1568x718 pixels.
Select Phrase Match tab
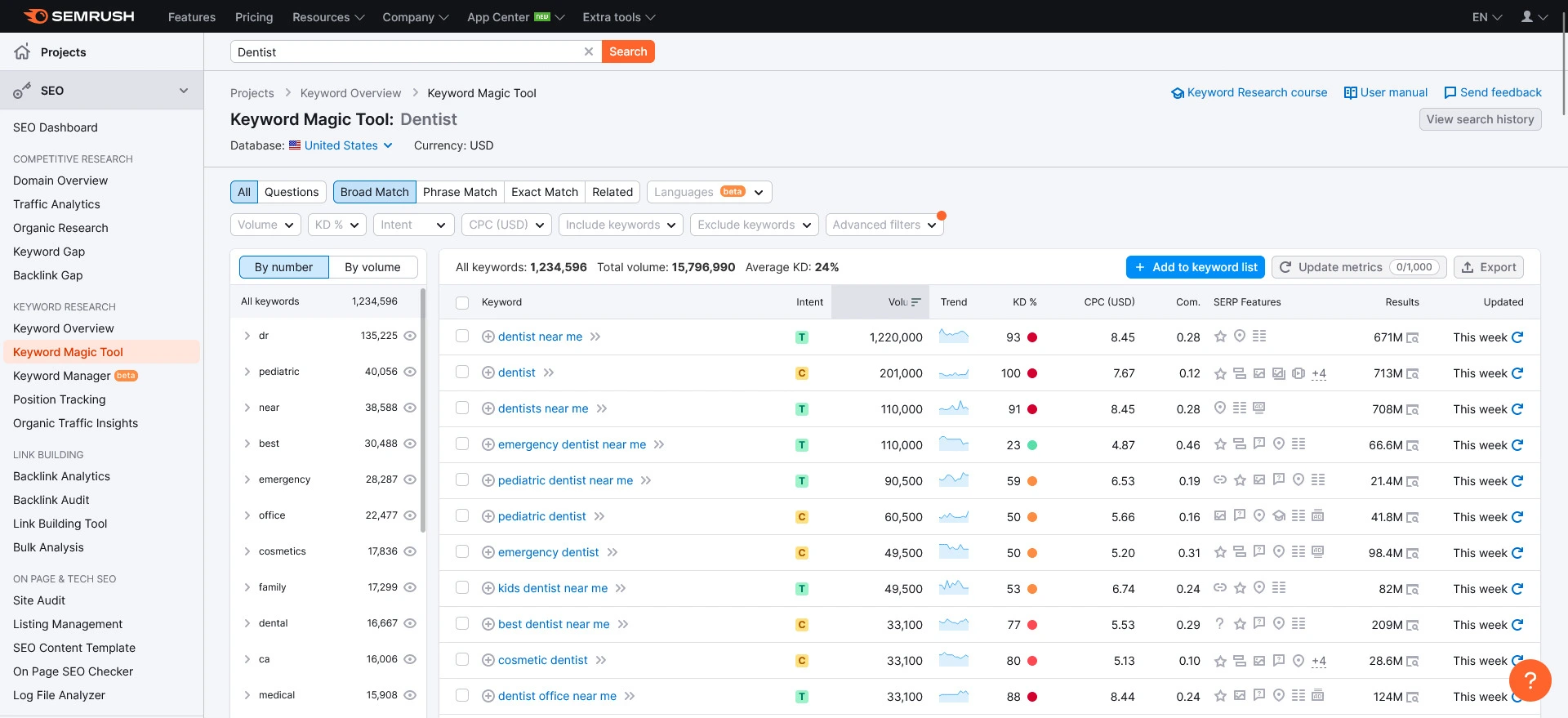pos(460,192)
